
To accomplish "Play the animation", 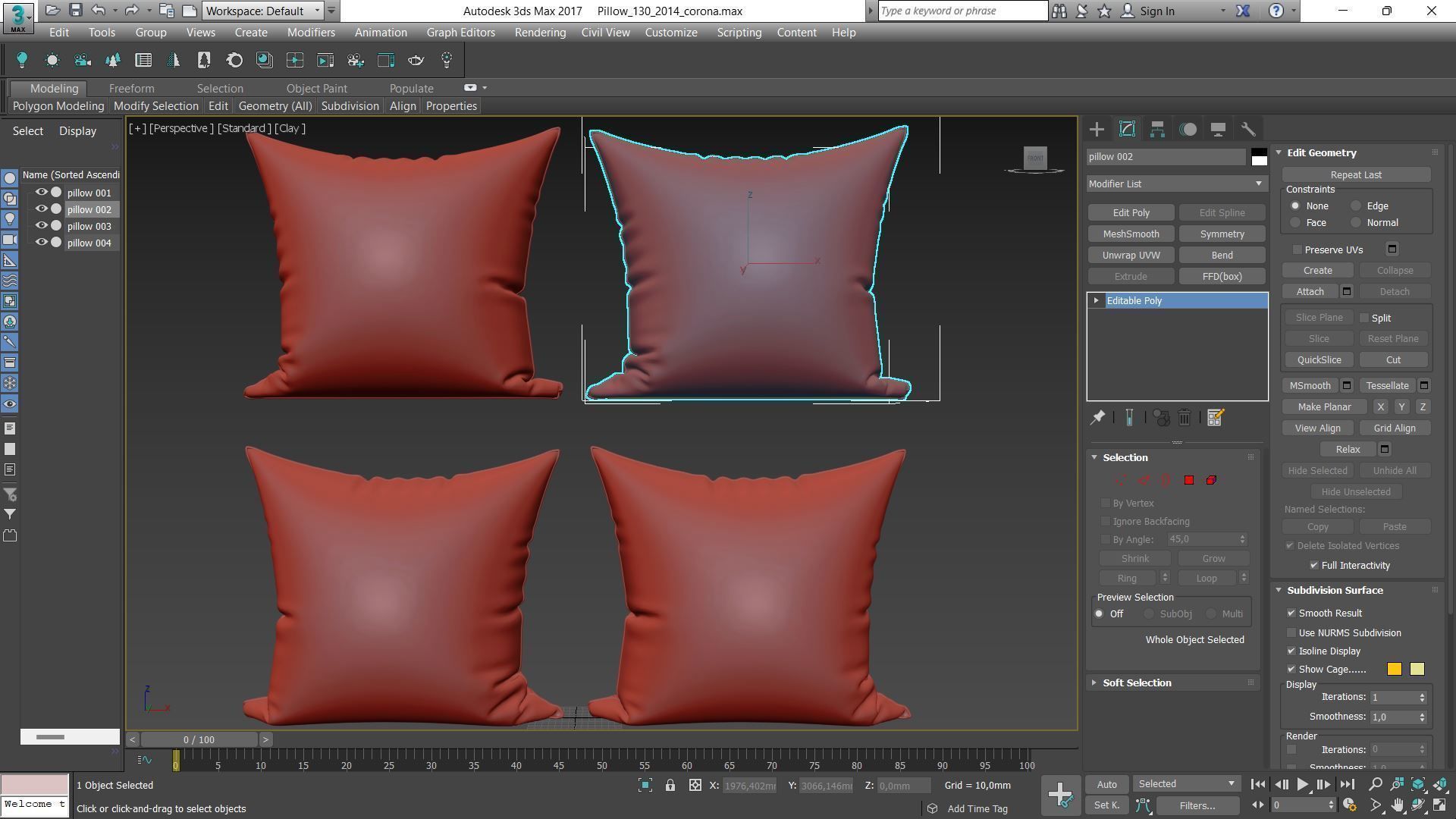I will point(1302,784).
